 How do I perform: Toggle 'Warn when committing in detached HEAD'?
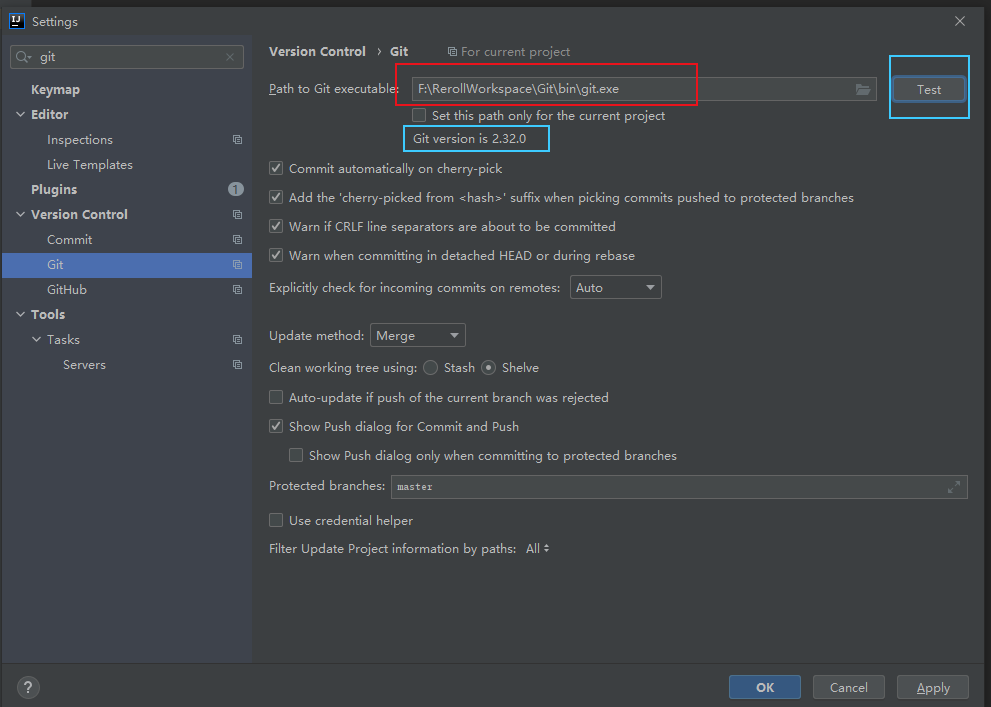276,255
